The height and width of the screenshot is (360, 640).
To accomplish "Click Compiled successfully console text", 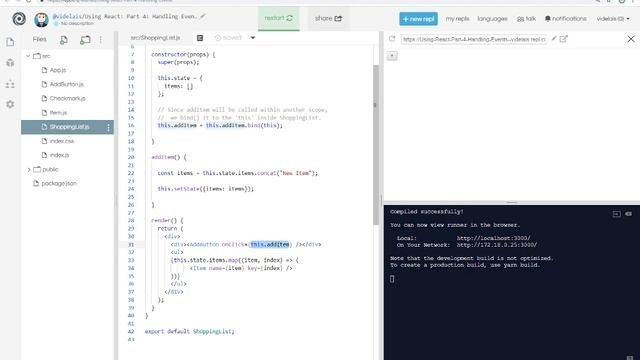I will [x=427, y=212].
